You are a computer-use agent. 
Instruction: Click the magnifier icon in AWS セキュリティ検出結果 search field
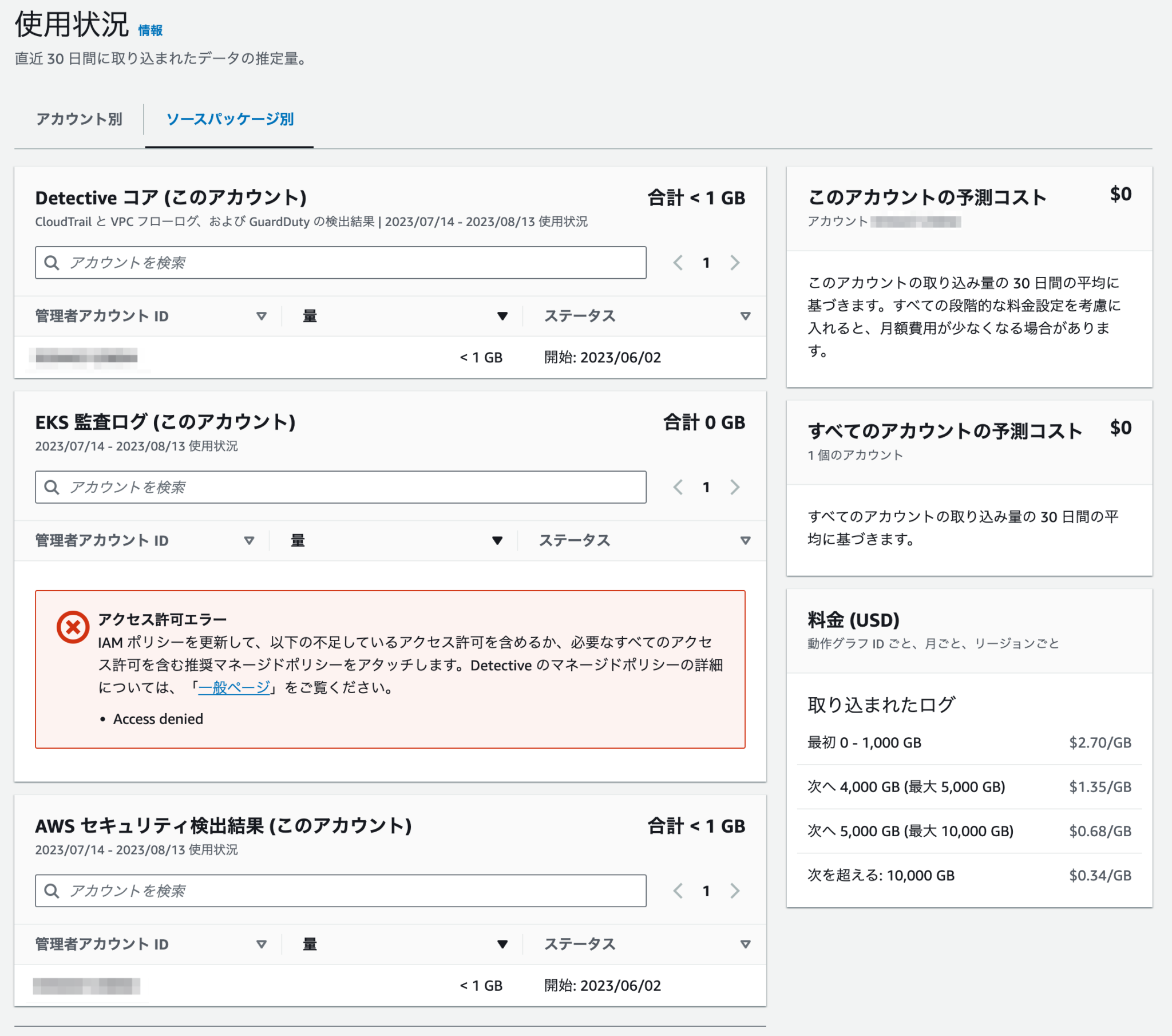tap(52, 891)
